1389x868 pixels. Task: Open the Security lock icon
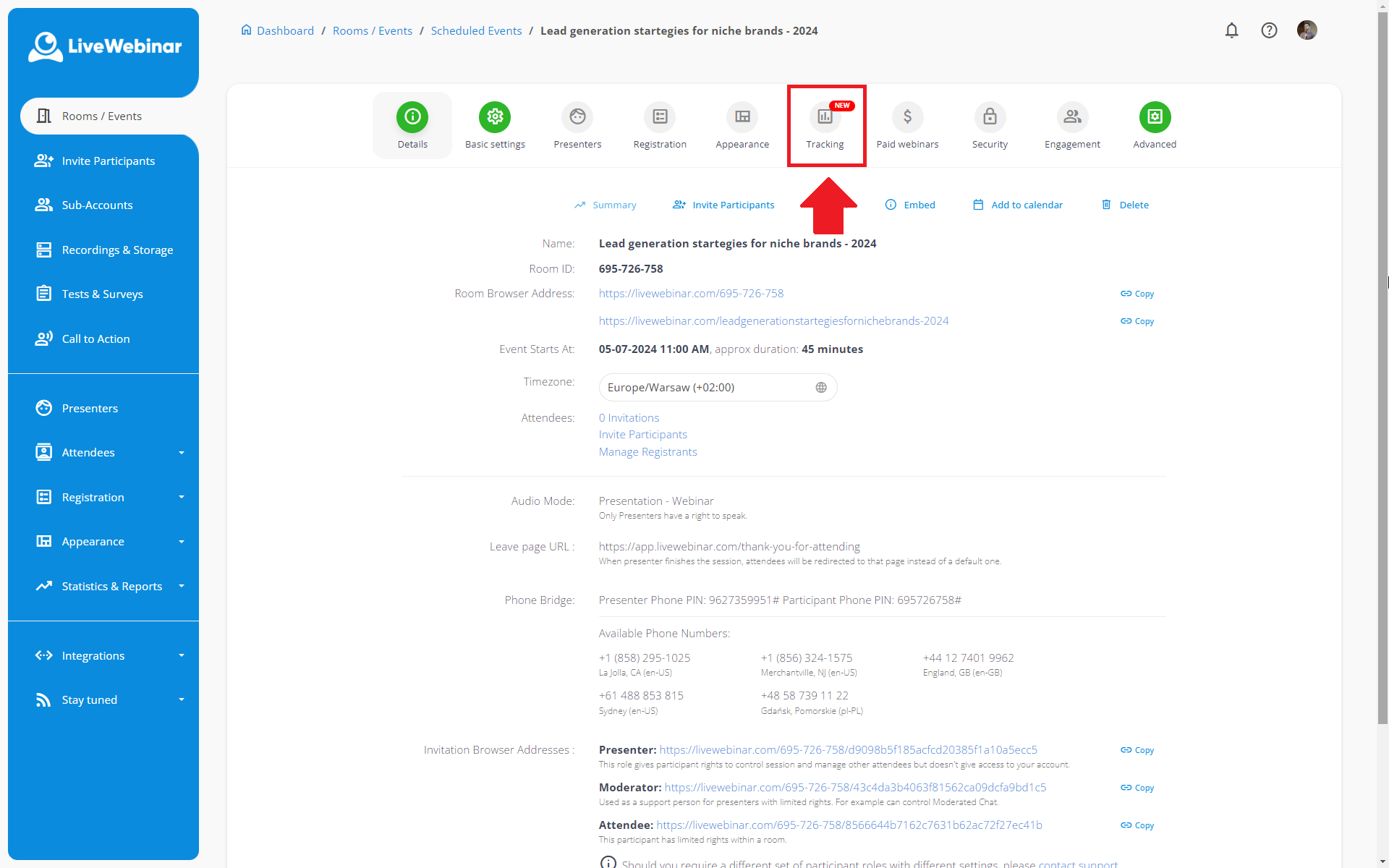(990, 117)
